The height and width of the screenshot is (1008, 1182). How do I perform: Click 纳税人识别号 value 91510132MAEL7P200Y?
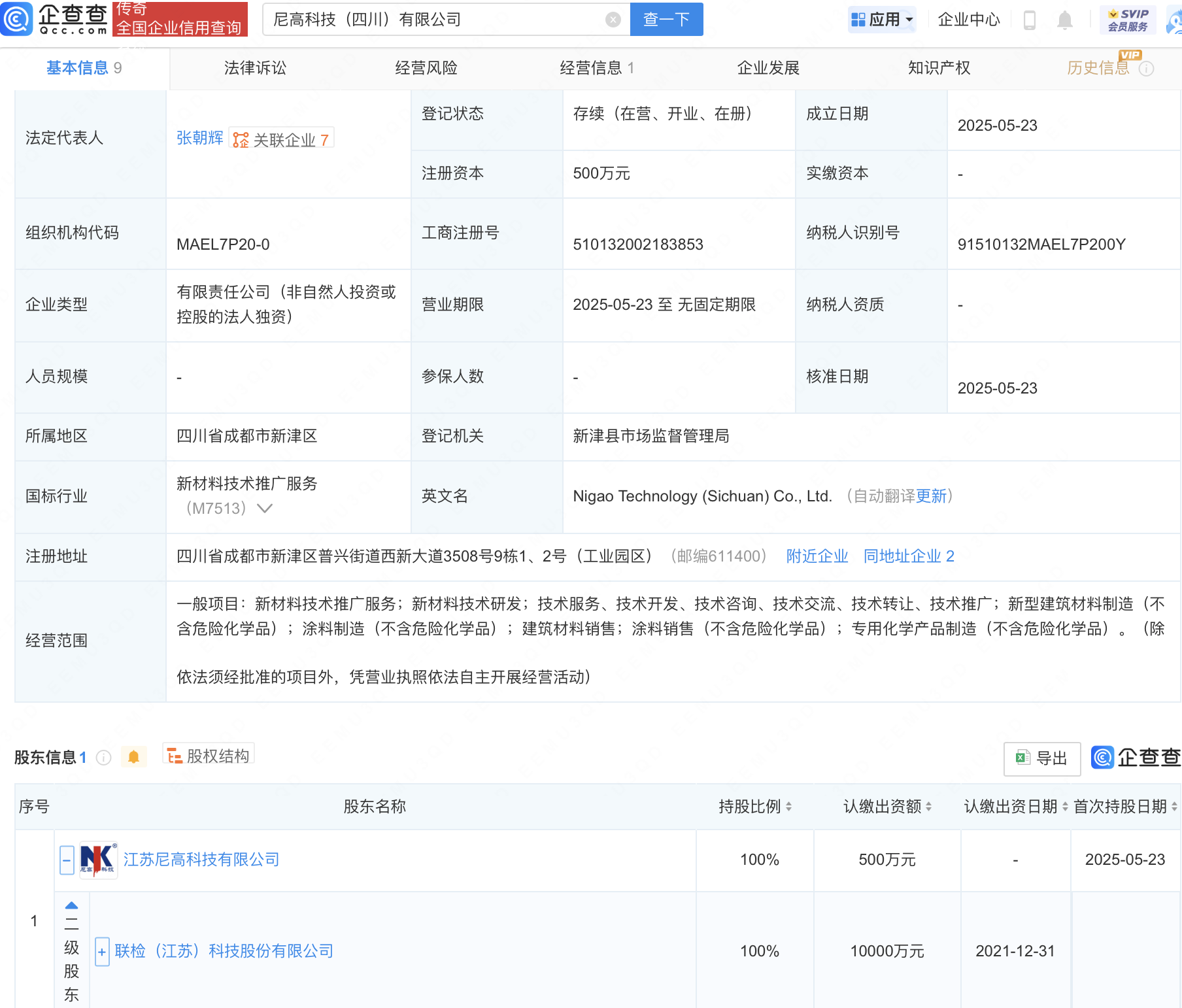click(1041, 244)
